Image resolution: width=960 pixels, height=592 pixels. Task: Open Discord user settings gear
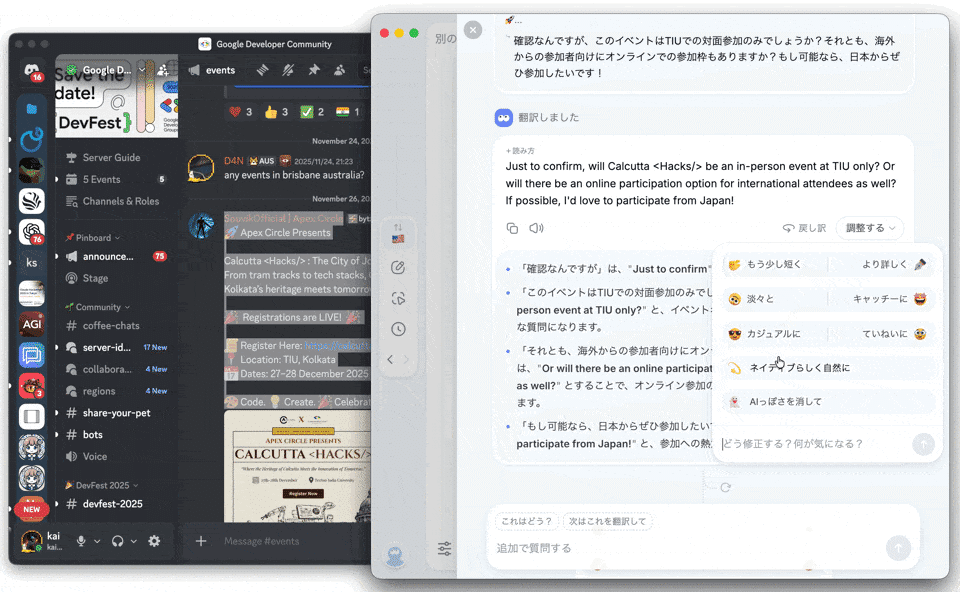click(154, 541)
